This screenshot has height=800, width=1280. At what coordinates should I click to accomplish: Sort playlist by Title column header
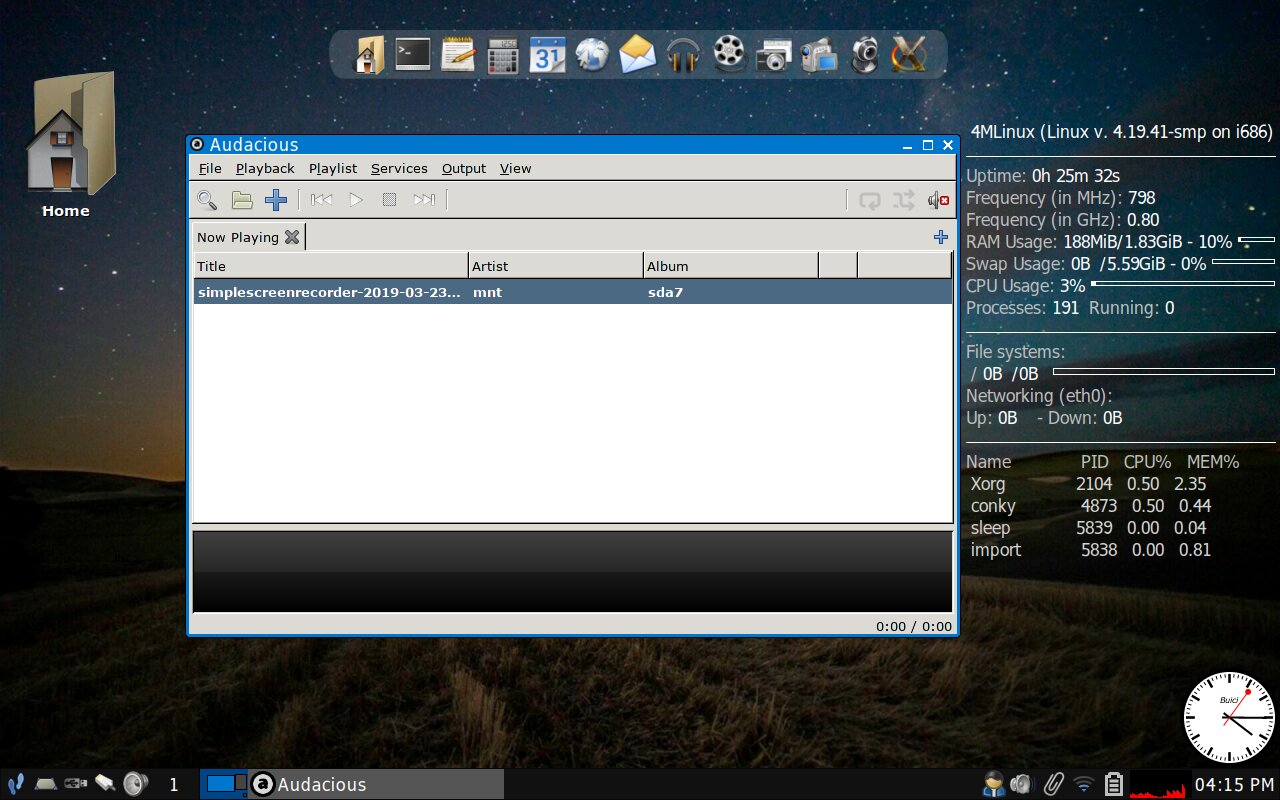(330, 266)
